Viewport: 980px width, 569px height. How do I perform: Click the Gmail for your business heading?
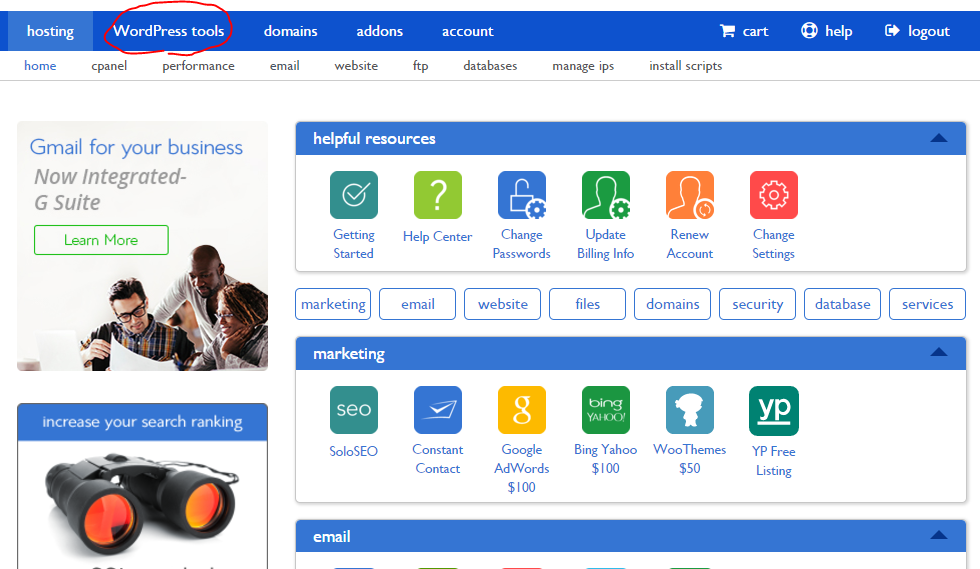click(x=136, y=148)
